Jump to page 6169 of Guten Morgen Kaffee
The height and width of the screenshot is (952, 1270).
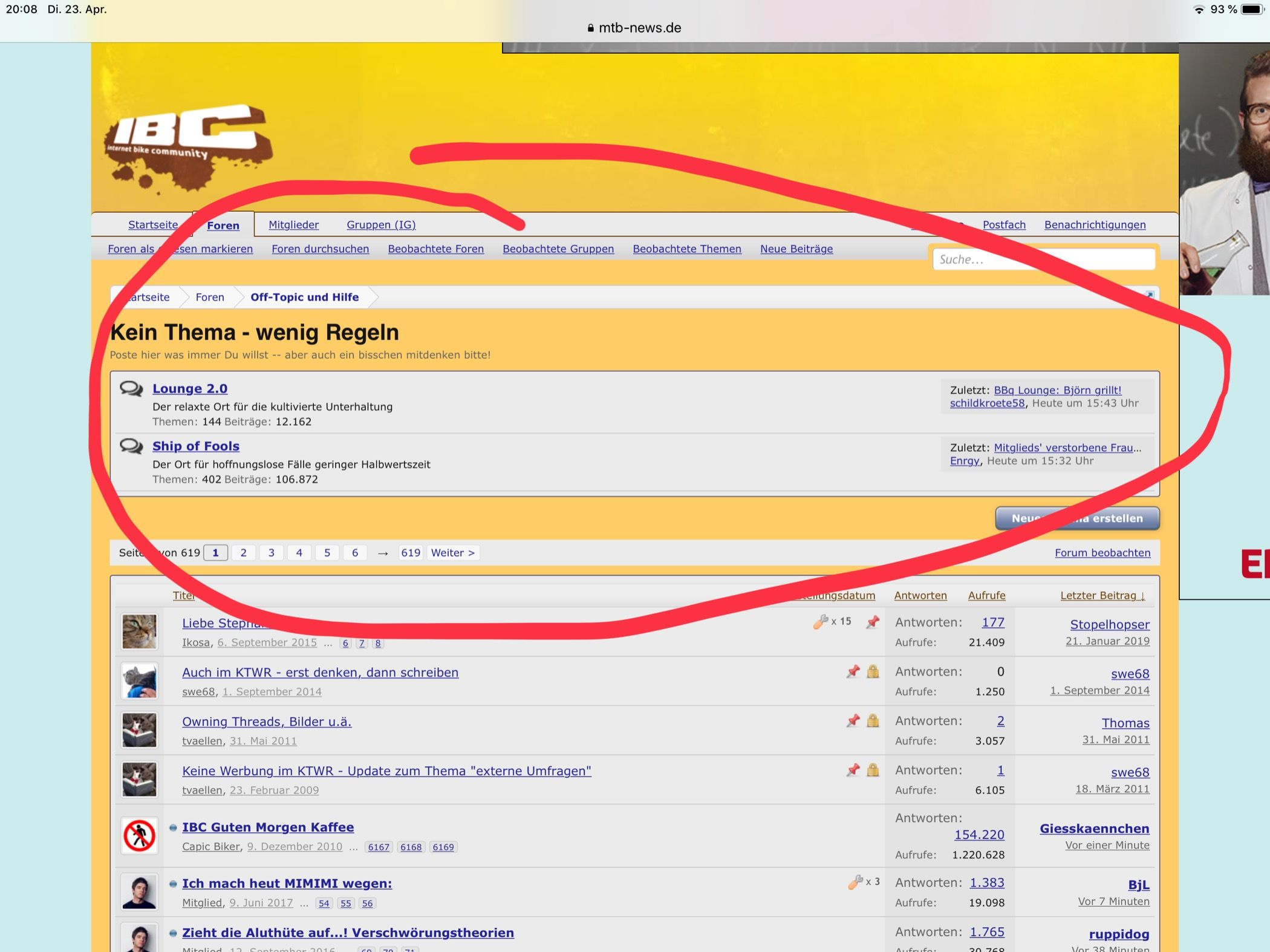[443, 847]
